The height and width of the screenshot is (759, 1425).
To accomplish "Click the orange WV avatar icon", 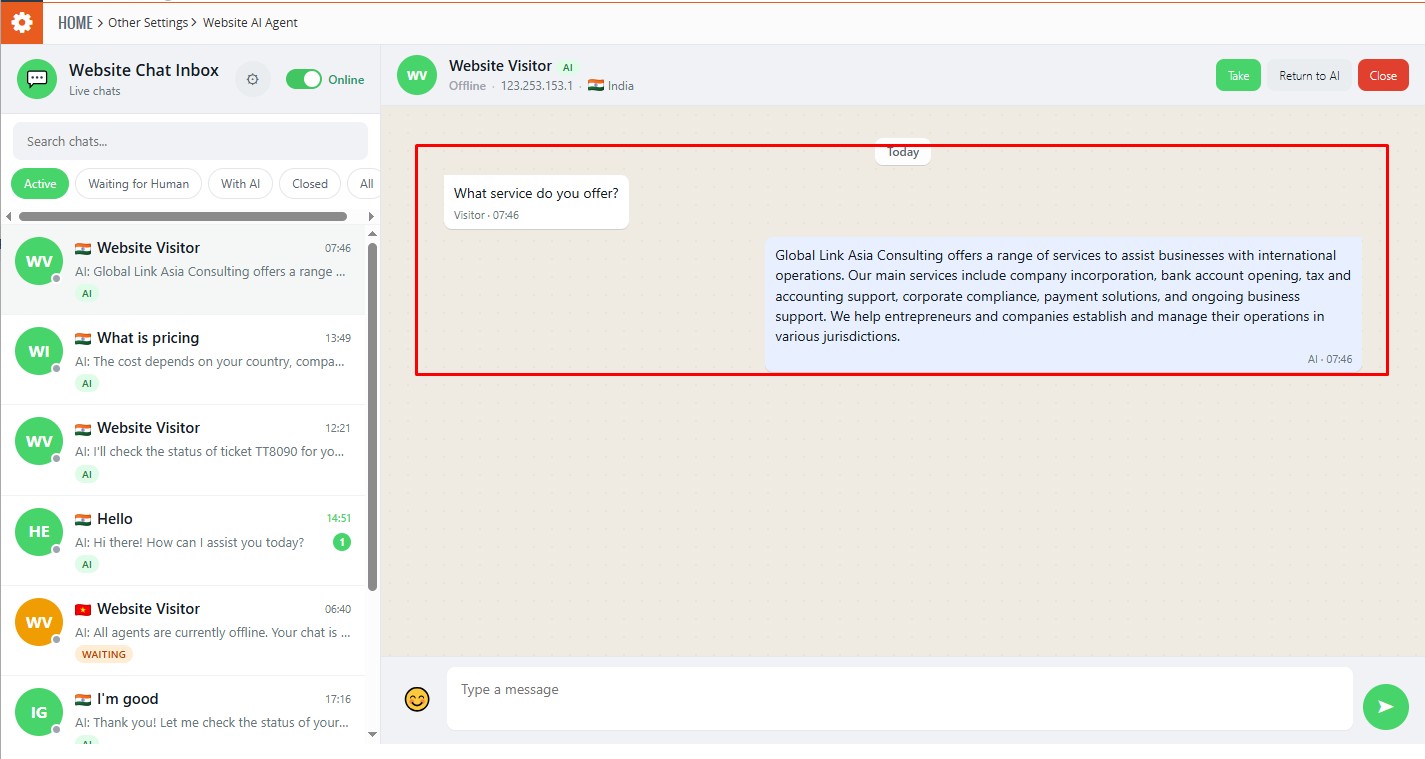I will 39,622.
